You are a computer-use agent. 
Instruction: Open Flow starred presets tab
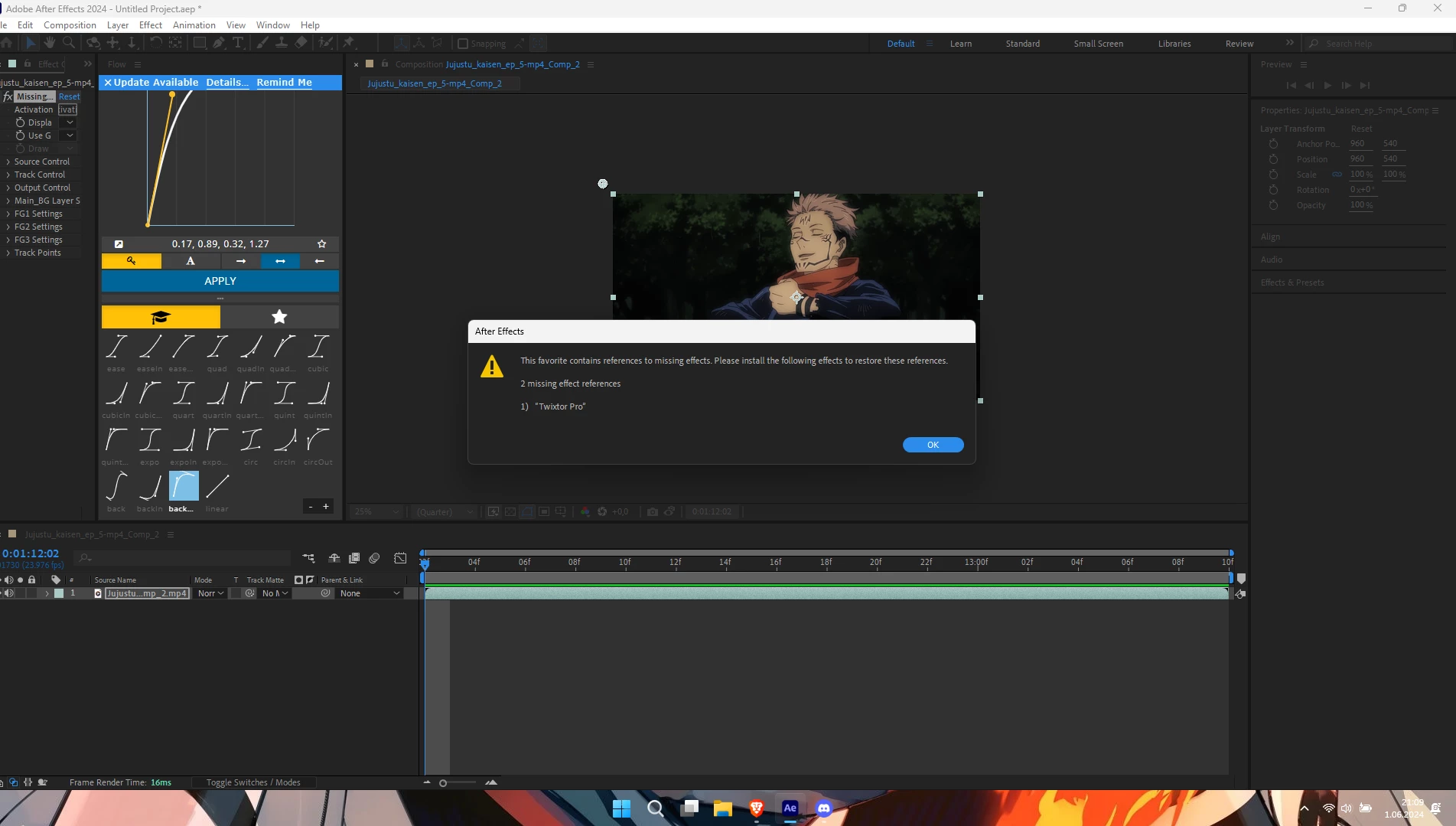[x=279, y=317]
